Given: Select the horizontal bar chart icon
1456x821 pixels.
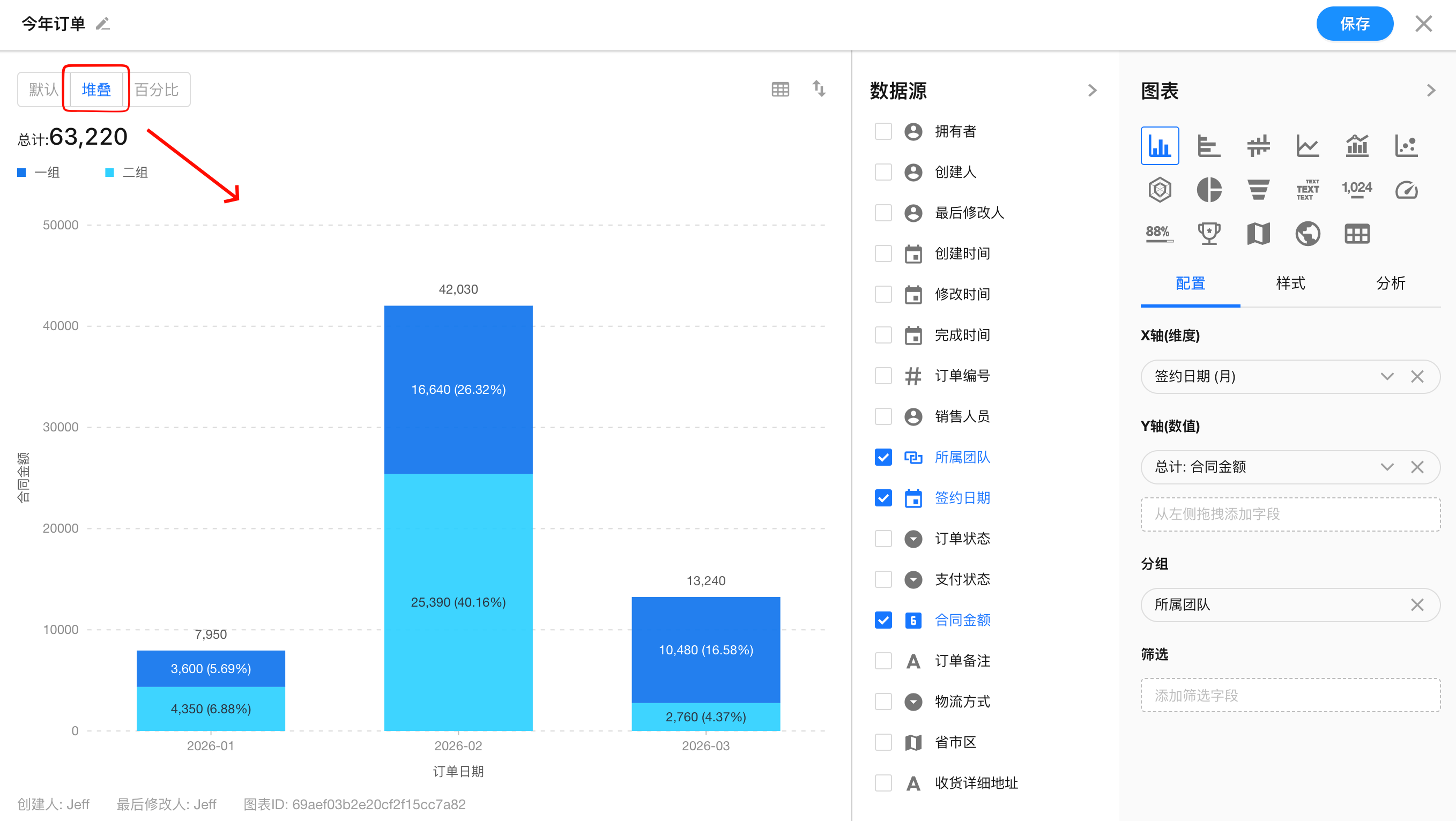Looking at the screenshot, I should click(x=1208, y=146).
